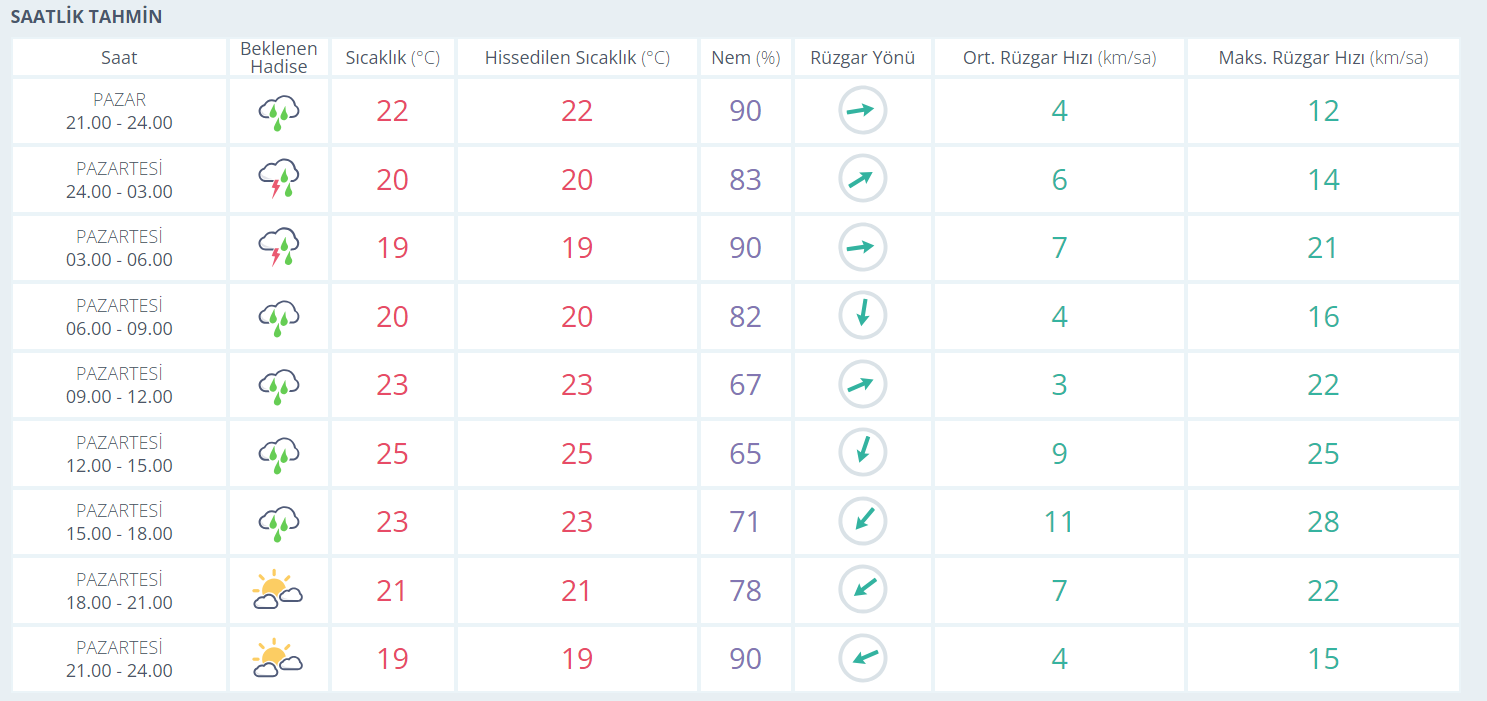Click the Nem value 67
The image size is (1487, 701).
coord(745,385)
